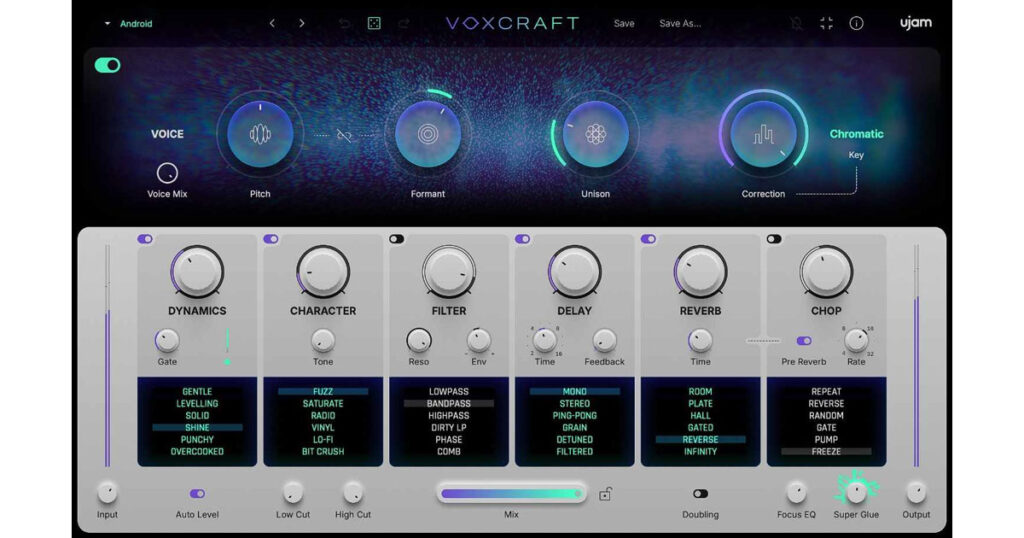Click the glowing Super Glue knob

pyautogui.click(x=856, y=491)
